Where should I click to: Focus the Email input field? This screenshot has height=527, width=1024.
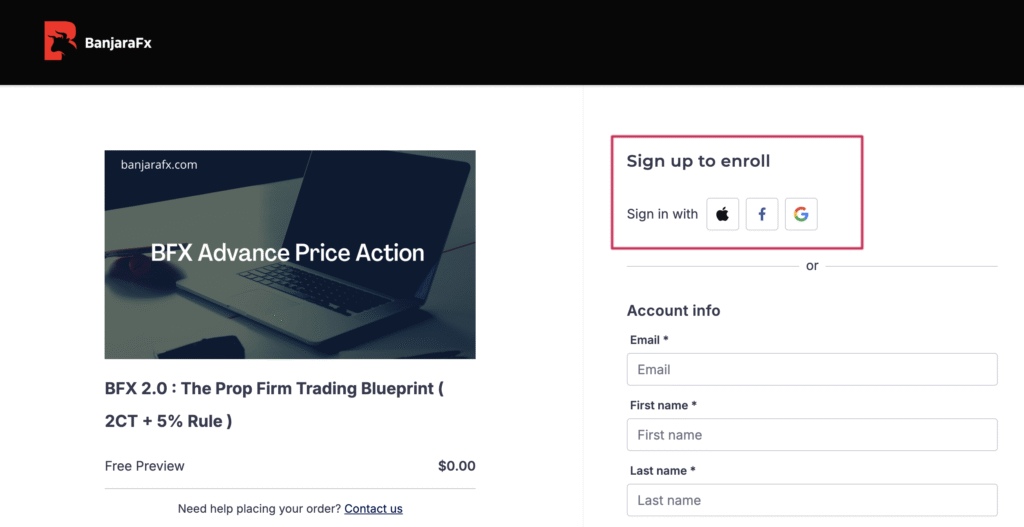click(x=811, y=369)
